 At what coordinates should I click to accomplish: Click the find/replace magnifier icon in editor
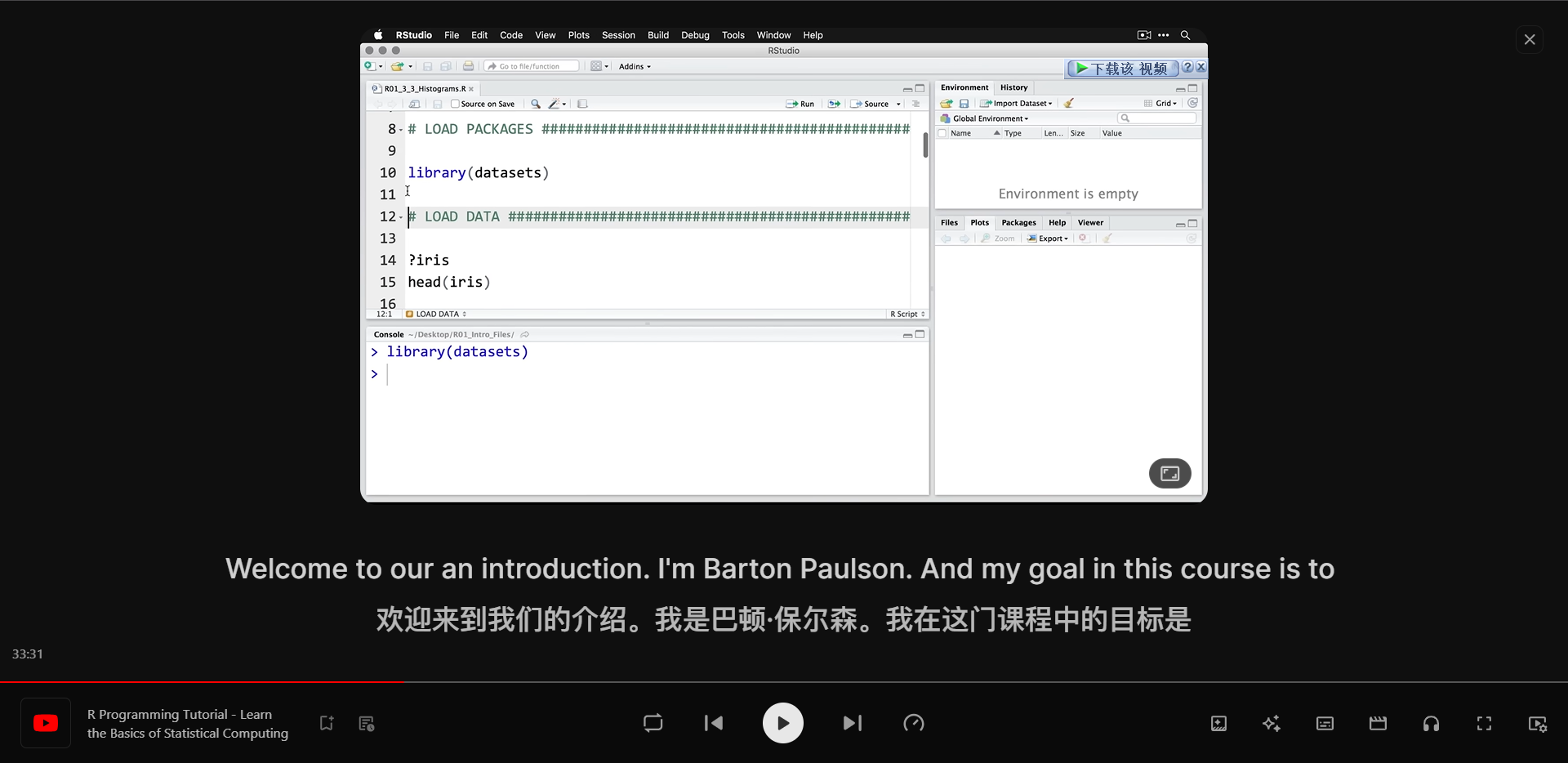pyautogui.click(x=536, y=104)
